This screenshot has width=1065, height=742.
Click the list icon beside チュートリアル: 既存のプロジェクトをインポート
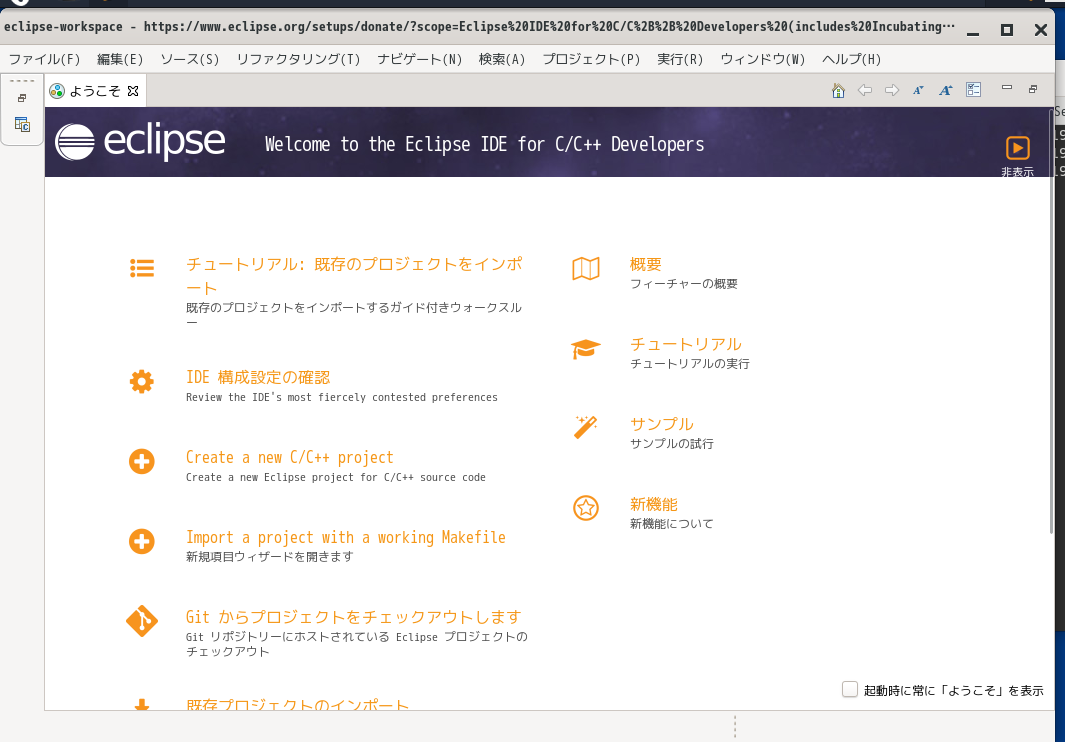(142, 268)
